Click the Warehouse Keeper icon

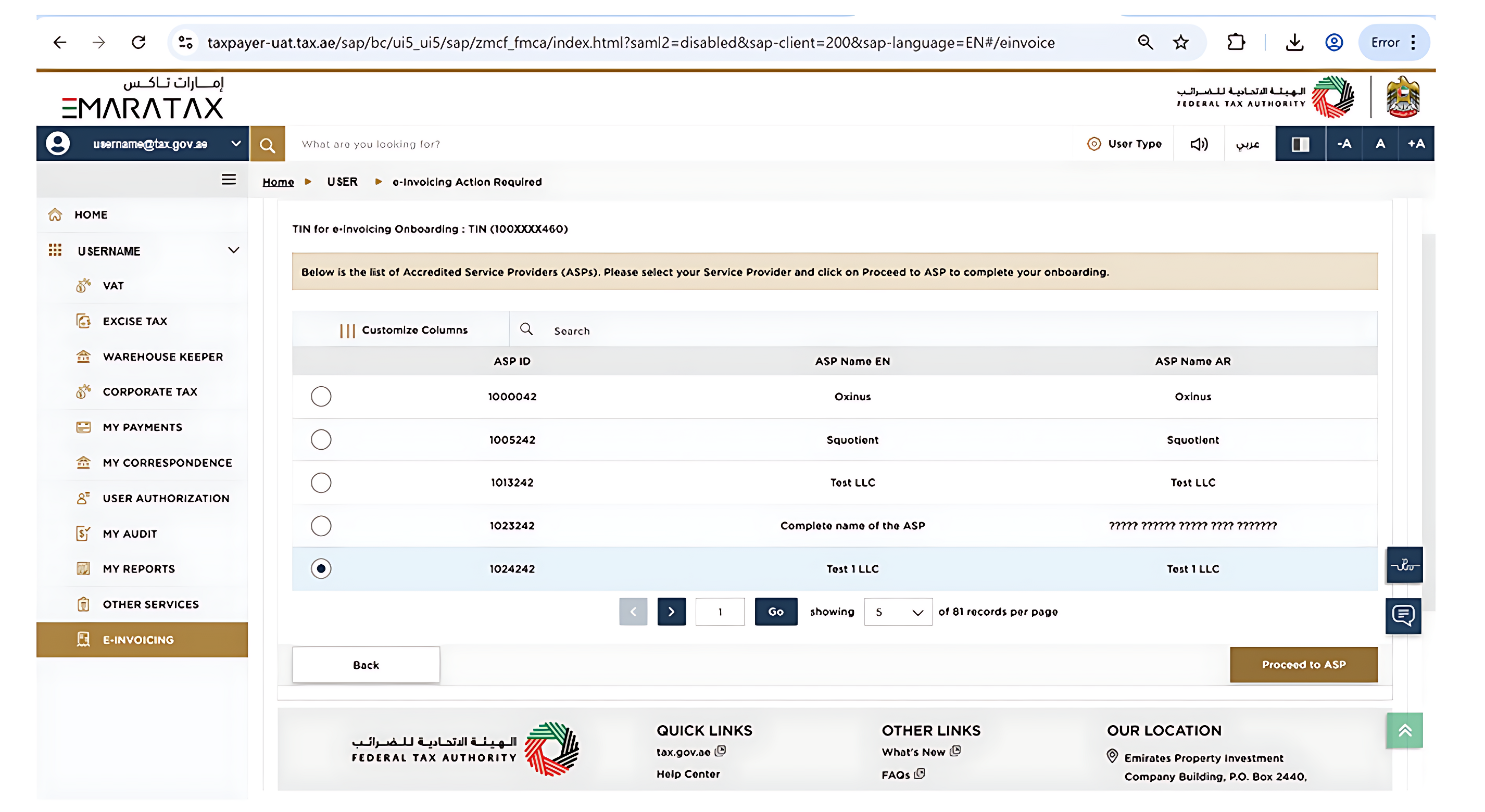click(84, 357)
